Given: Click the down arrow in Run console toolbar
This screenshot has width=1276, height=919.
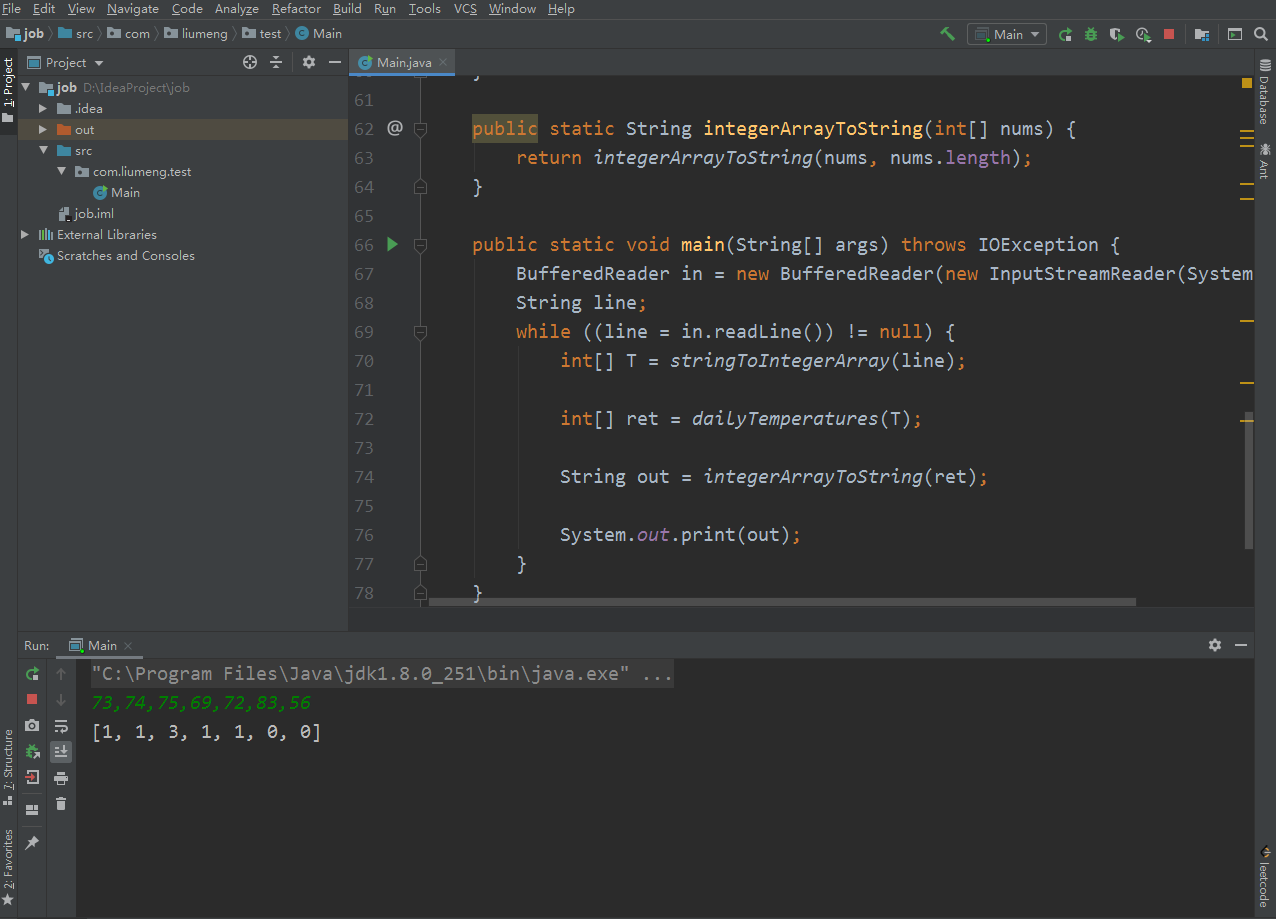Looking at the screenshot, I should [61, 700].
